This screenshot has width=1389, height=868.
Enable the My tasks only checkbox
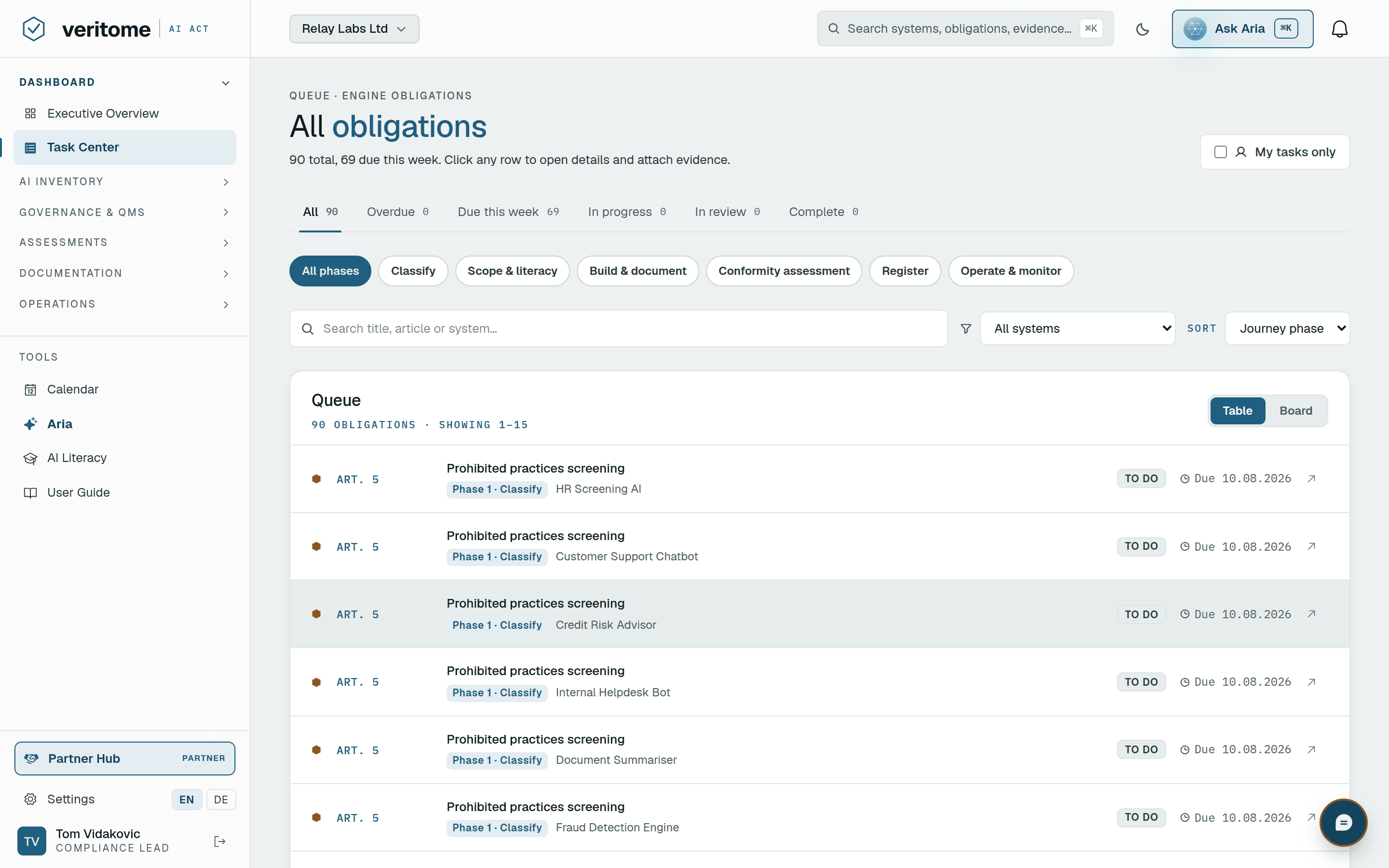pyautogui.click(x=1221, y=152)
